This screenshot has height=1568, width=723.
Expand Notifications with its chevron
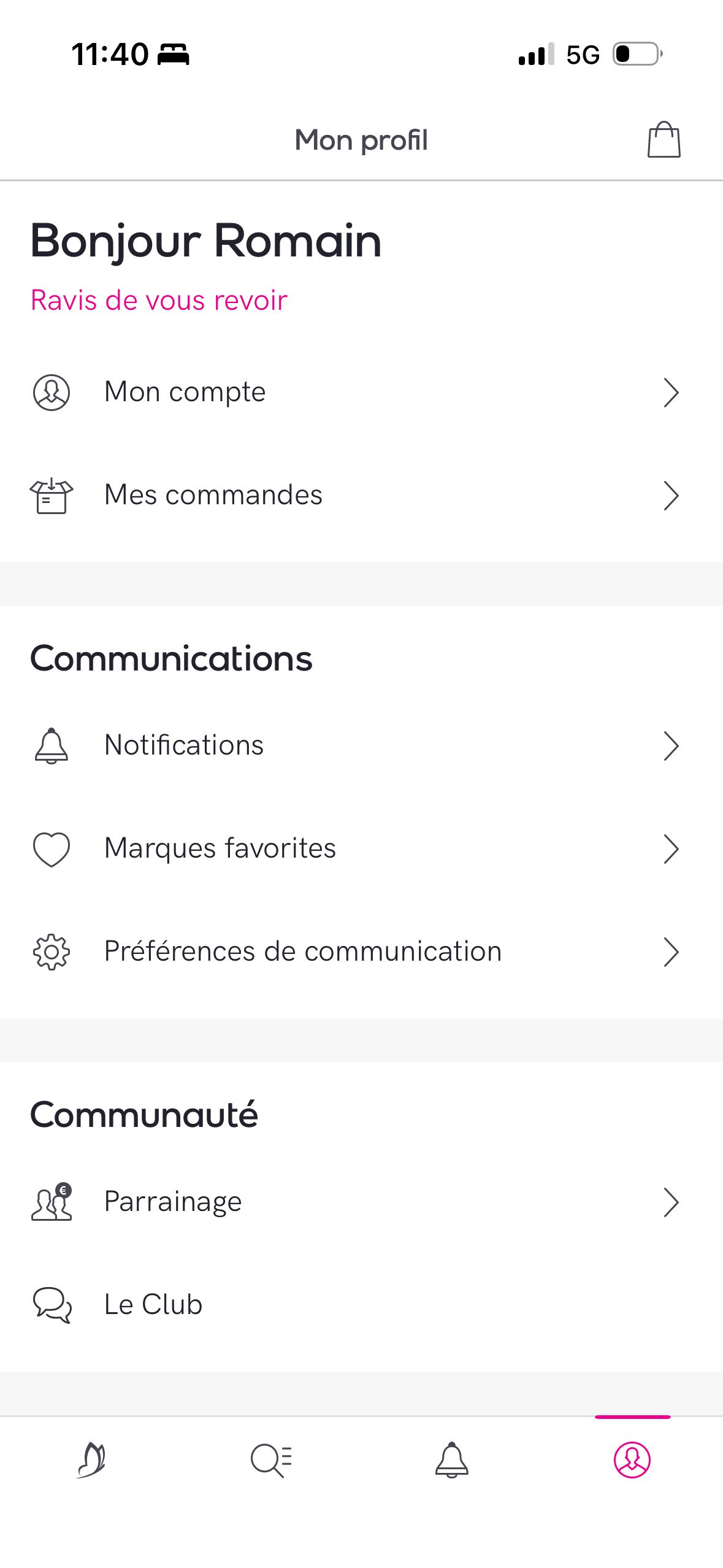point(671,746)
